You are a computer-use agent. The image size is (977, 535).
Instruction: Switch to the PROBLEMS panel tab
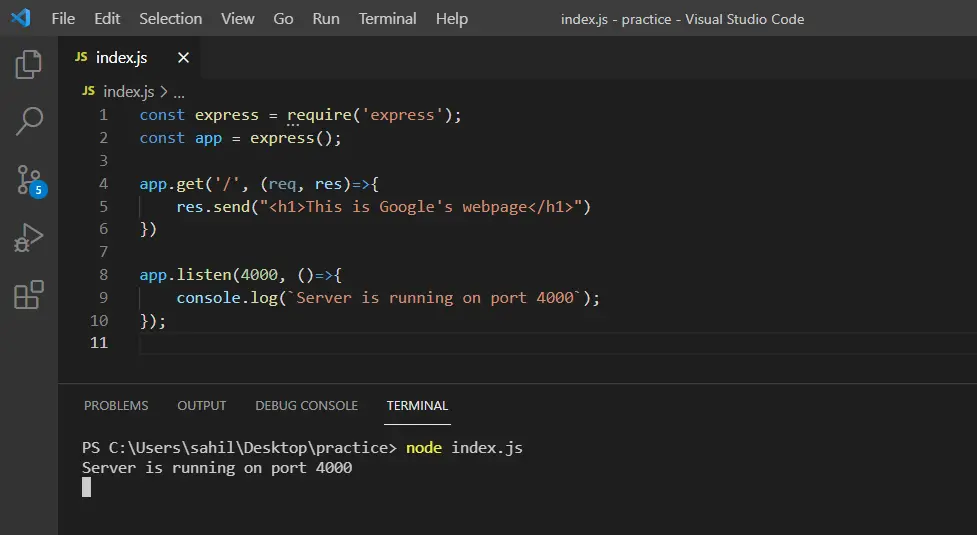click(x=116, y=405)
